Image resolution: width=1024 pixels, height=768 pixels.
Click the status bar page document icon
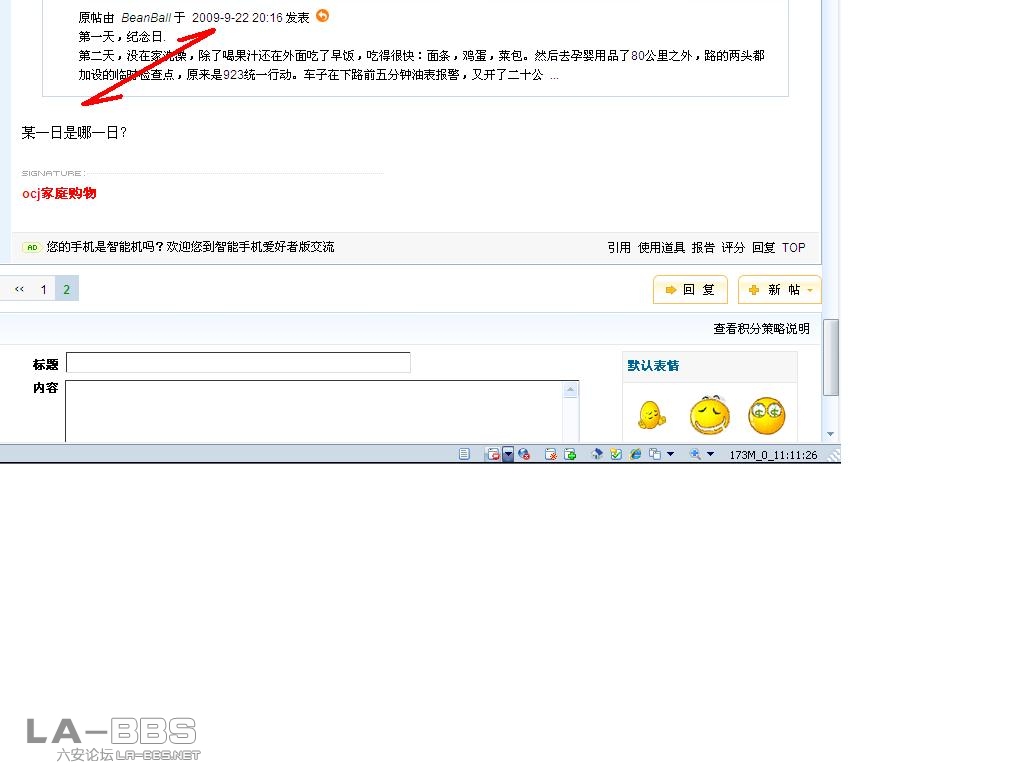[464, 454]
